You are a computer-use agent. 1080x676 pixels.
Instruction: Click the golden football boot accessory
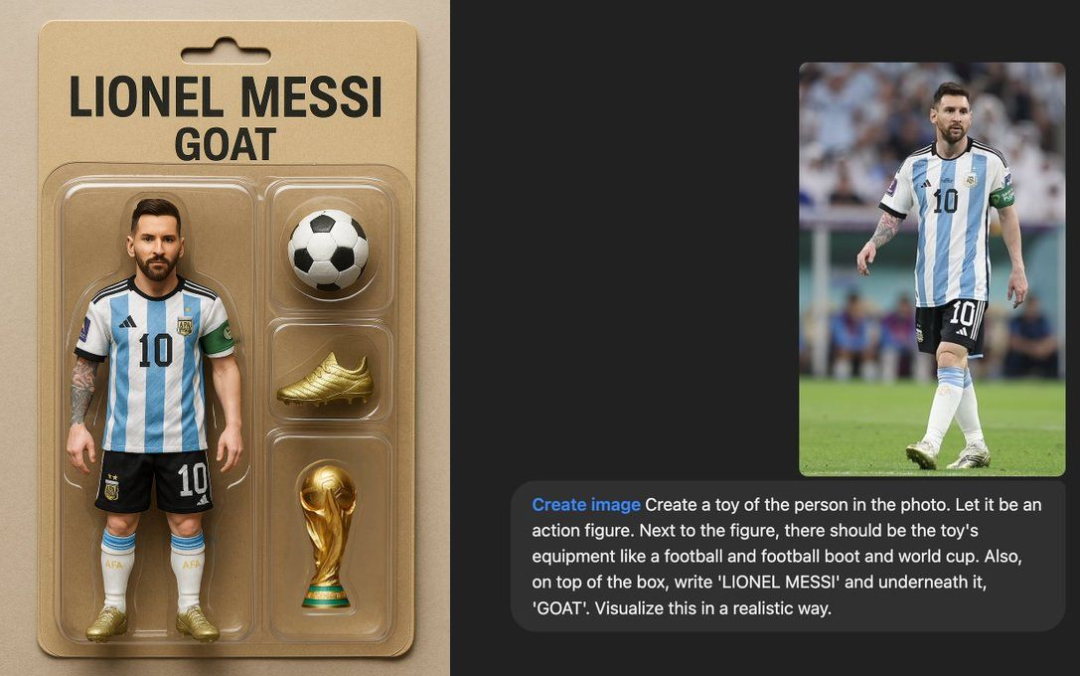pos(326,378)
